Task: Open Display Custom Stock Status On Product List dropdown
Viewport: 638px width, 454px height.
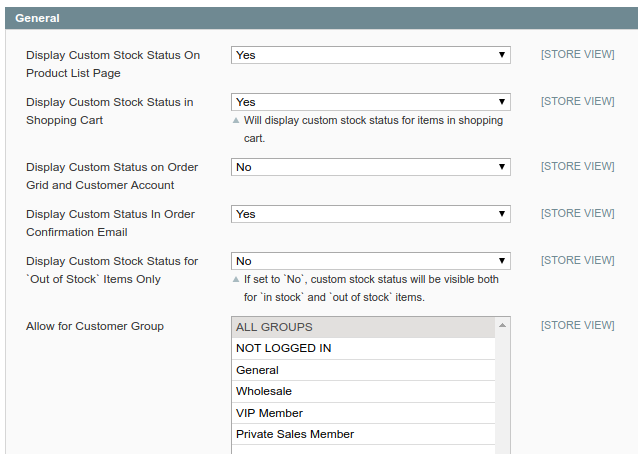Action: point(370,55)
